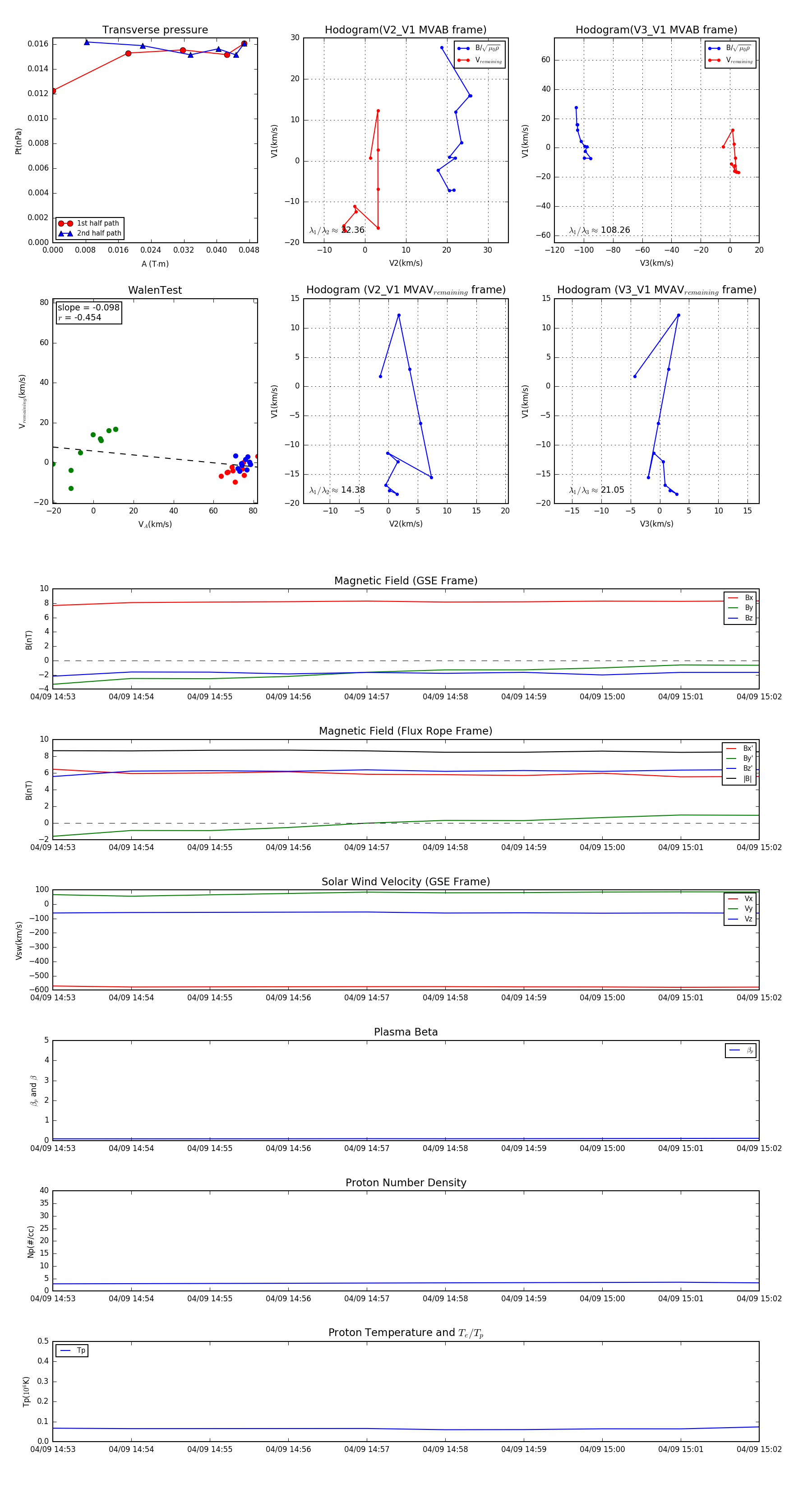
Task: Select the Bx' legend entry in Flux Rope plot
Action: click(739, 749)
